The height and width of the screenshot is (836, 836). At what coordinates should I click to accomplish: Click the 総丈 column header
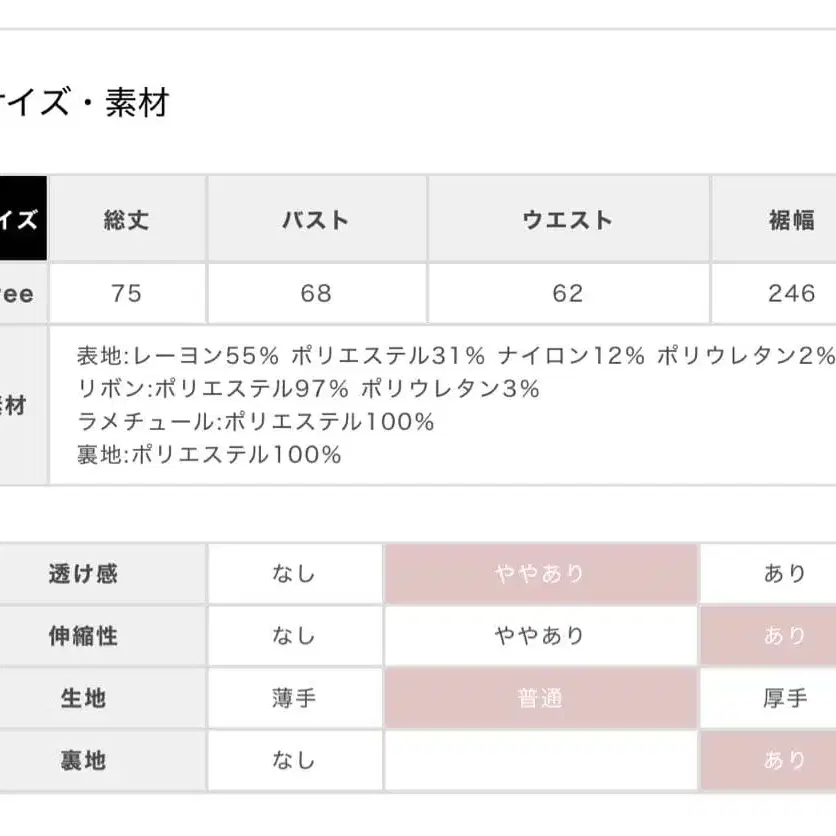(x=127, y=220)
